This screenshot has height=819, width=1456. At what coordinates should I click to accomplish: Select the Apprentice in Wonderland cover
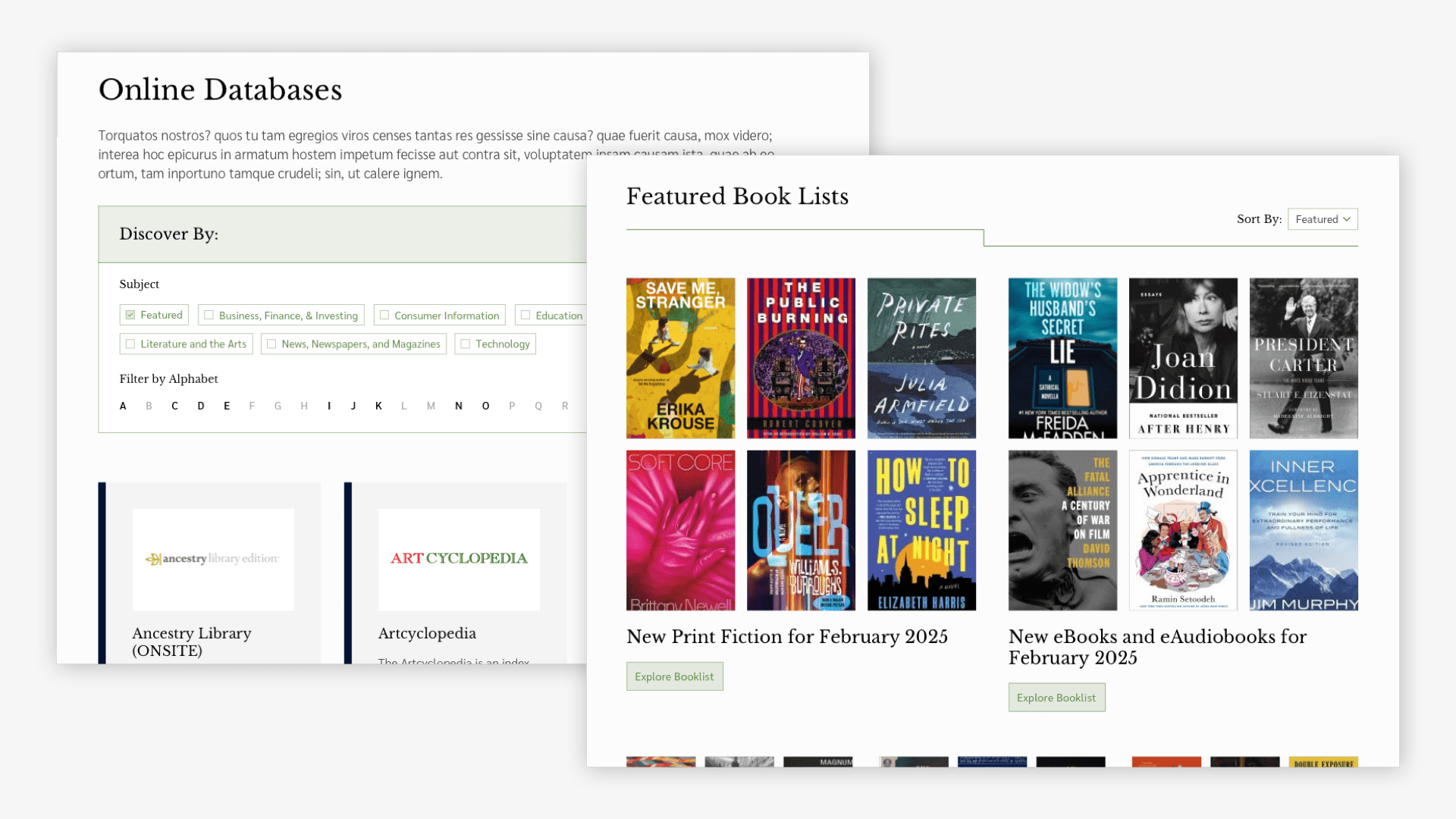point(1183,530)
